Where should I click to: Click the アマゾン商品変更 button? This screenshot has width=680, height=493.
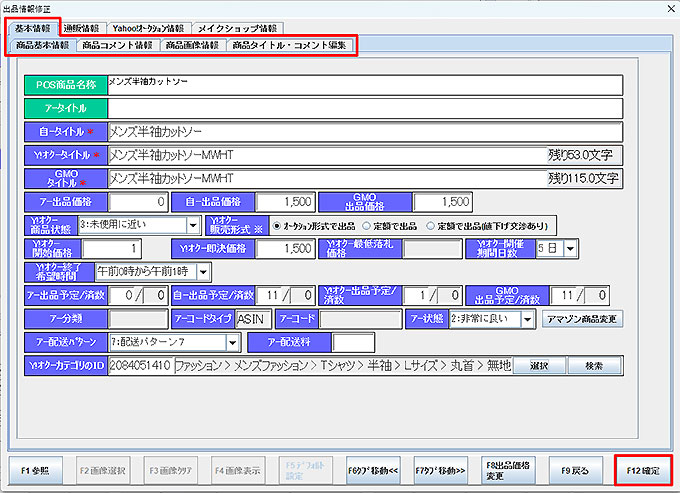click(581, 319)
